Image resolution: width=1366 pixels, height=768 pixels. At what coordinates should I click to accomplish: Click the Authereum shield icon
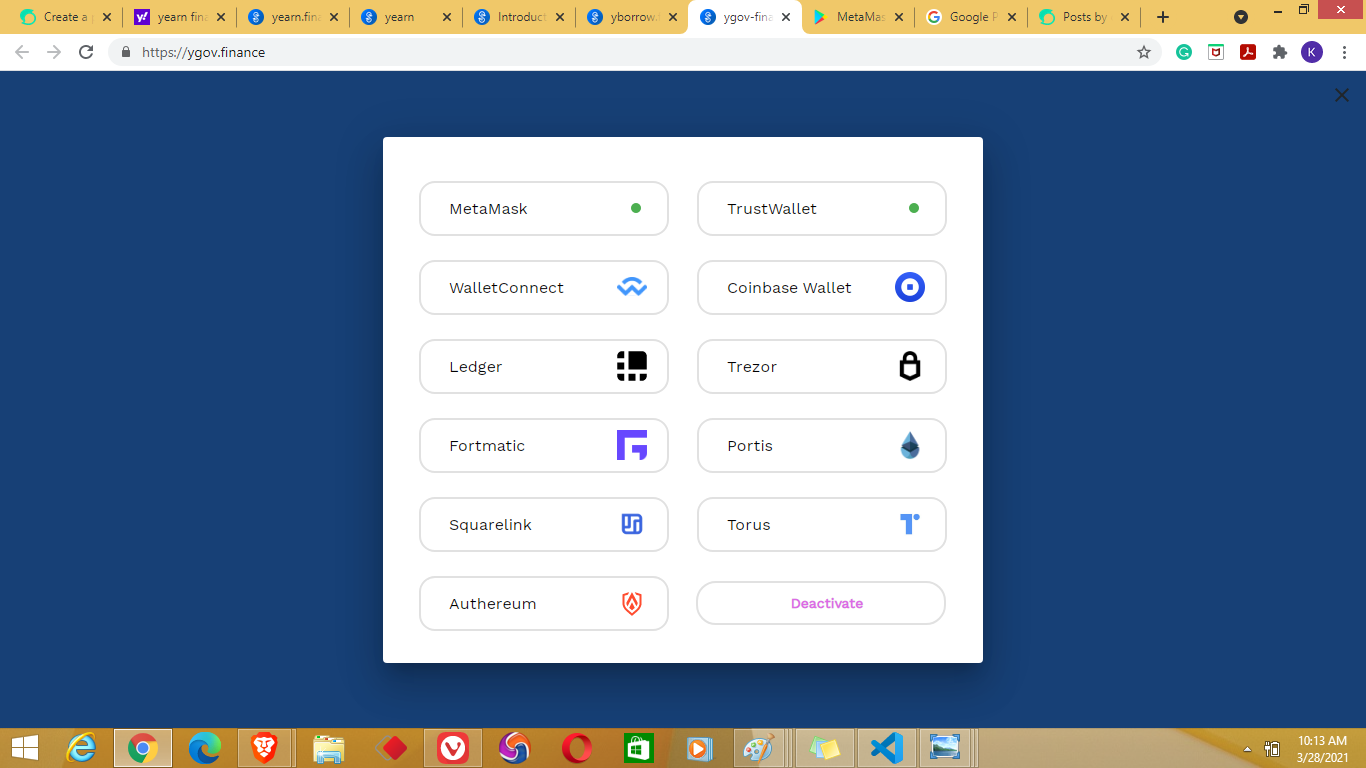[632, 603]
